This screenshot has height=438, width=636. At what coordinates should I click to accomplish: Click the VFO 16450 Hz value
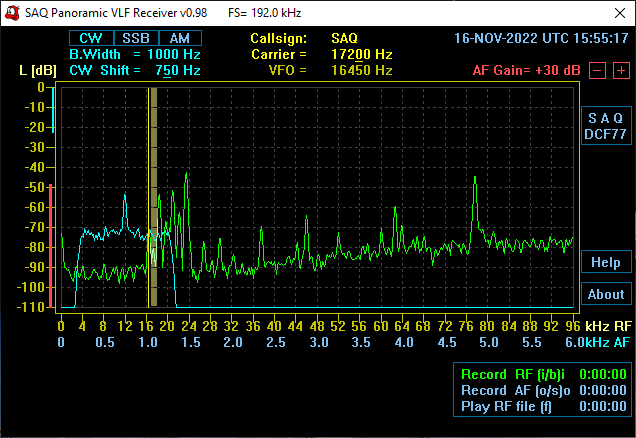361,71
